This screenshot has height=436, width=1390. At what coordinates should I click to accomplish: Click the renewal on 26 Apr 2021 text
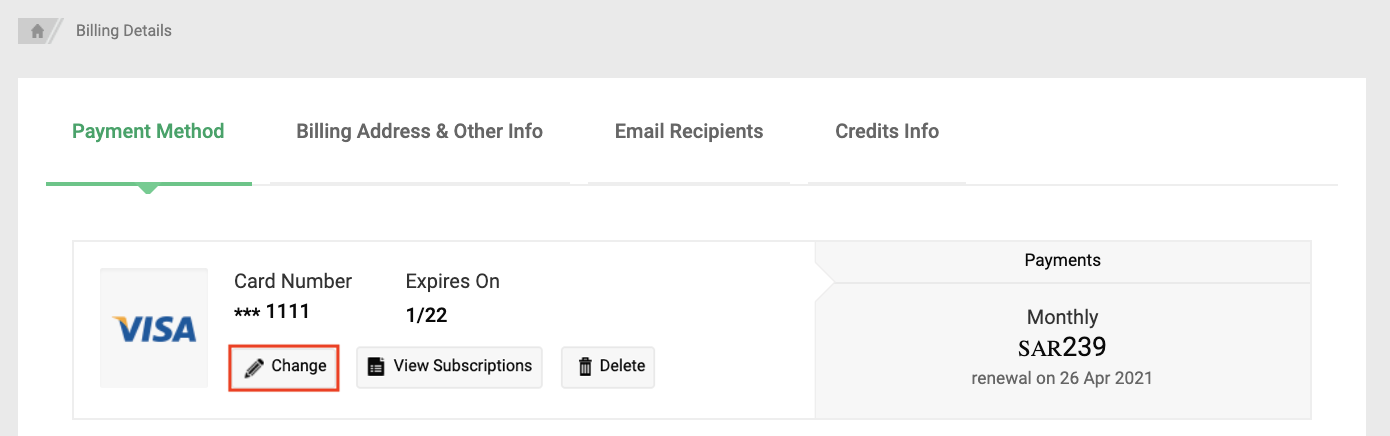1062,379
